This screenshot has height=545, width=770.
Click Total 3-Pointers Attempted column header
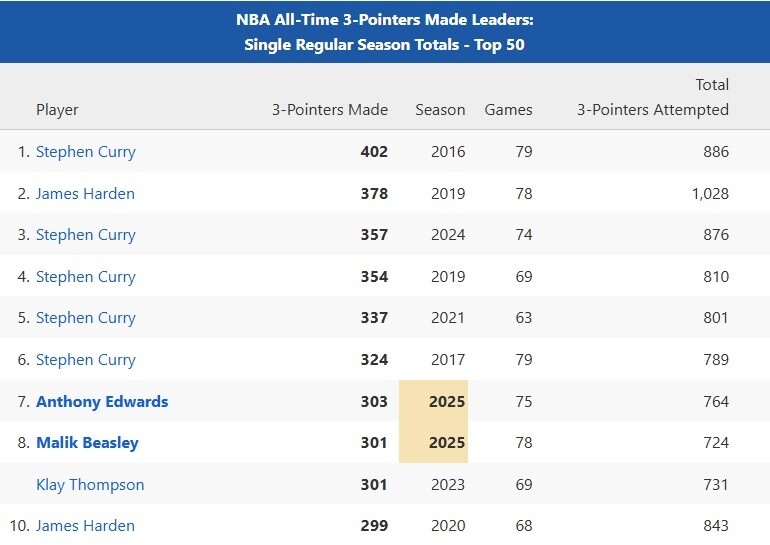point(653,98)
